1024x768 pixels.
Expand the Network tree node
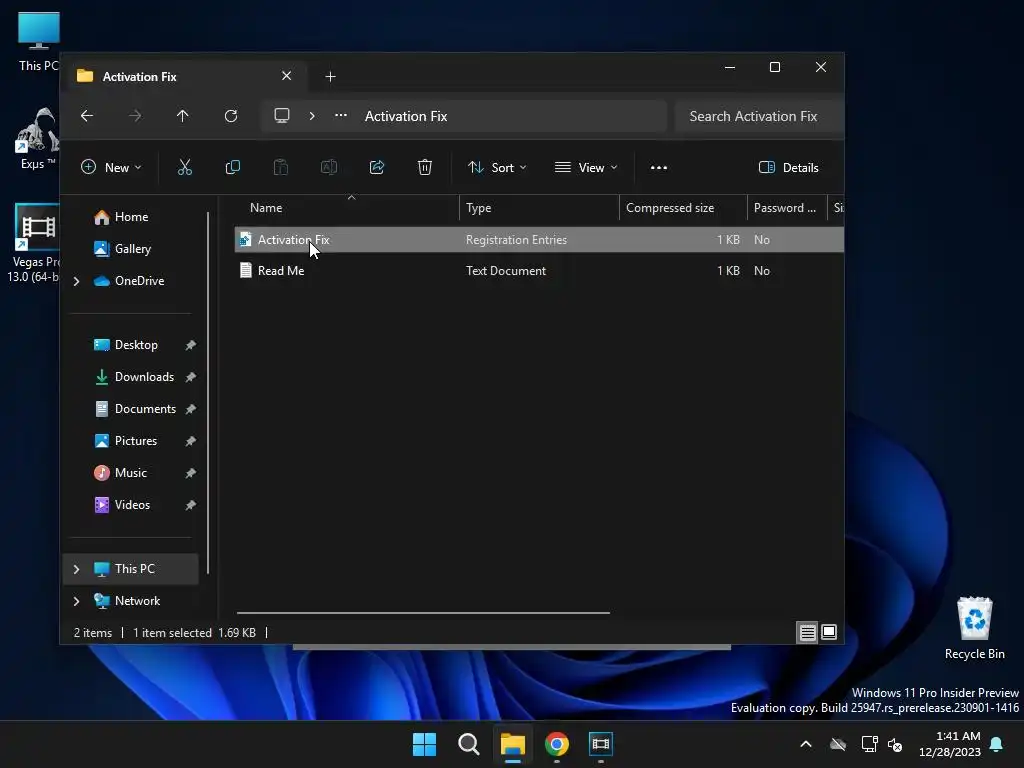[76, 601]
